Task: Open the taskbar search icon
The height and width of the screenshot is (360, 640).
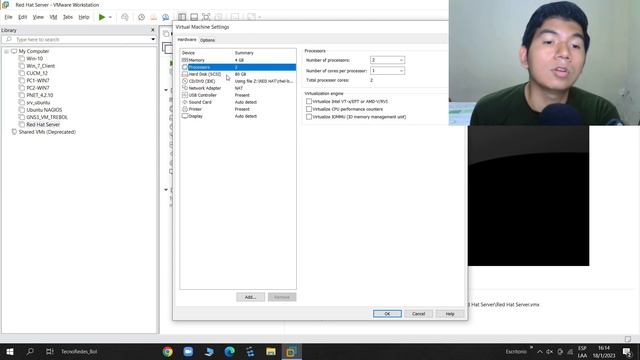Action: 30,351
